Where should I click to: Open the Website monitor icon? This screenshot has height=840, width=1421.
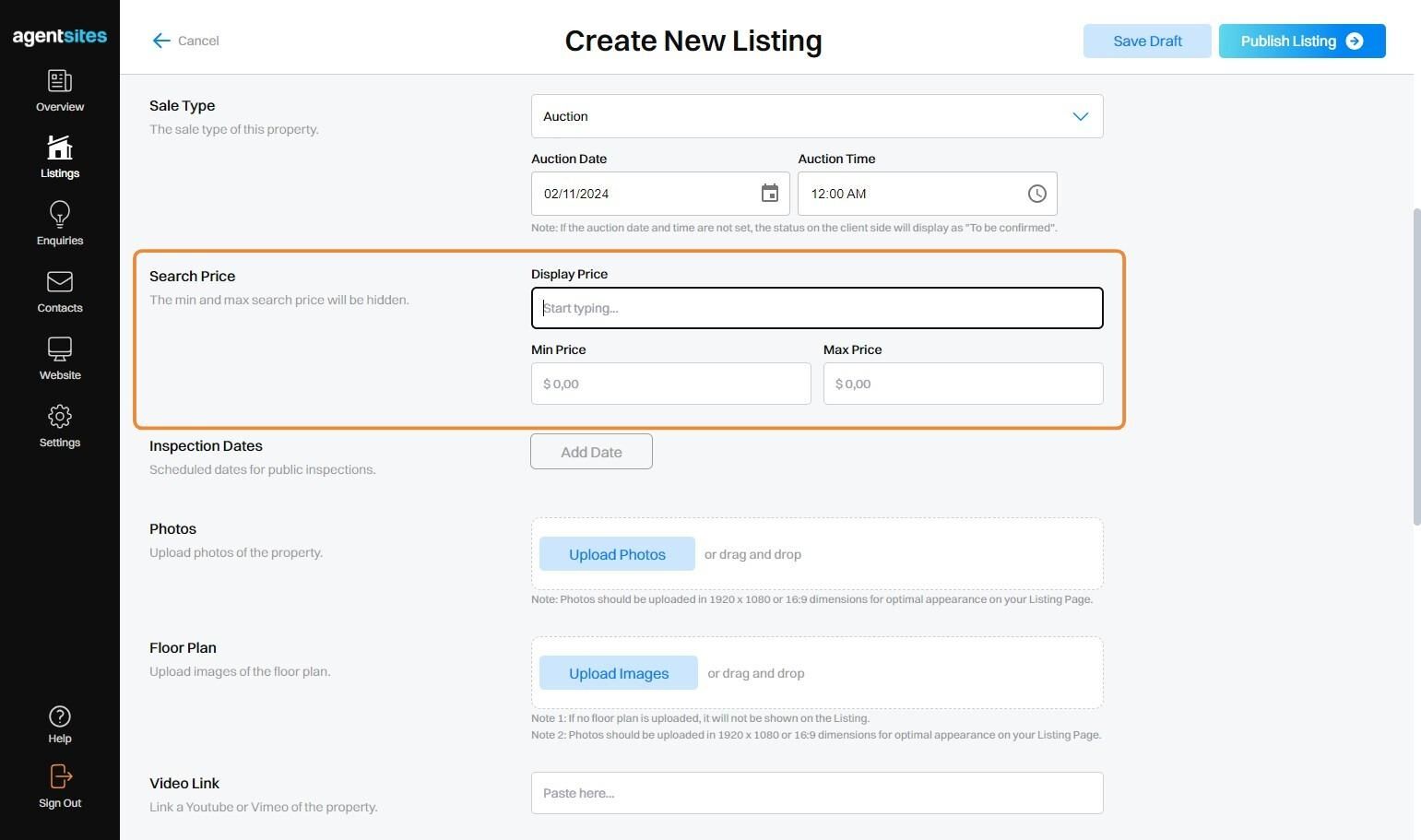coord(60,349)
